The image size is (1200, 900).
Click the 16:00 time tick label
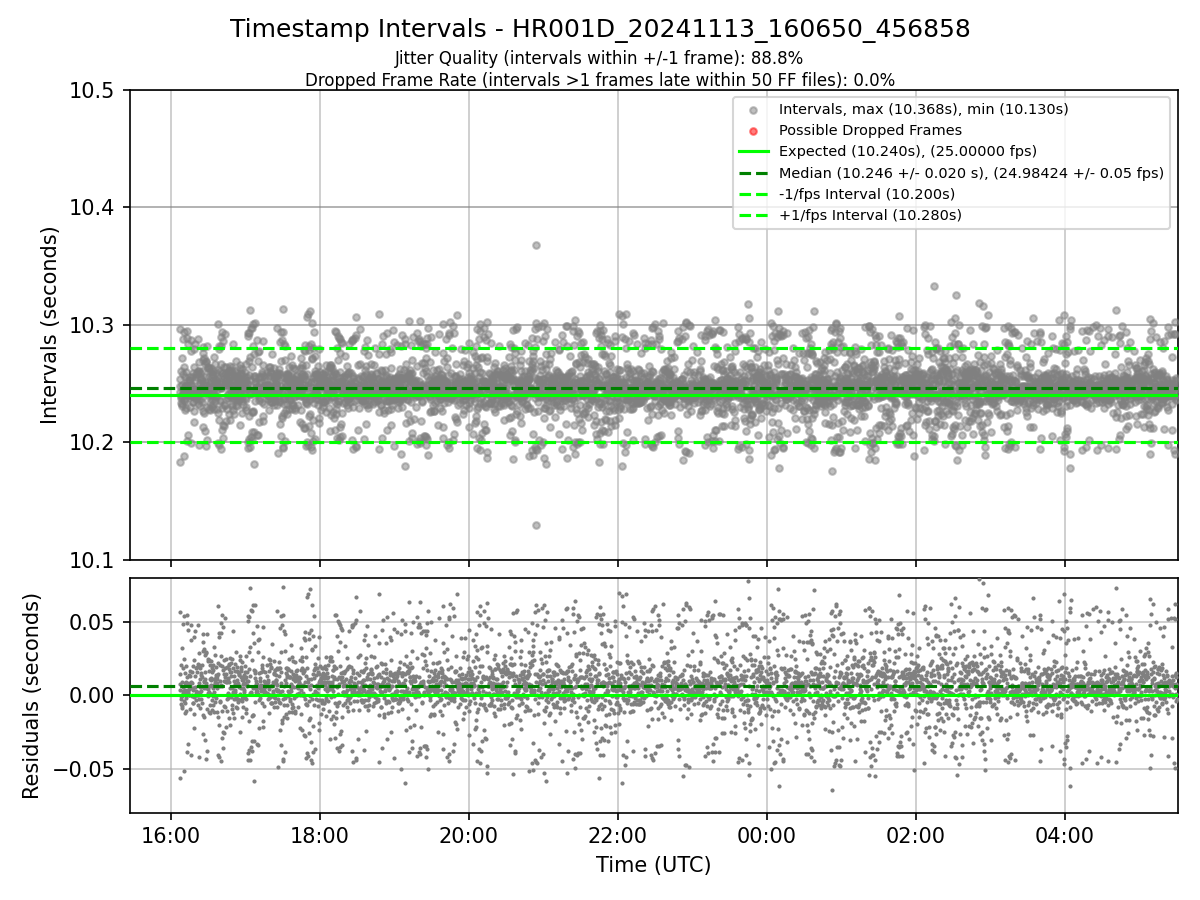[x=171, y=833]
